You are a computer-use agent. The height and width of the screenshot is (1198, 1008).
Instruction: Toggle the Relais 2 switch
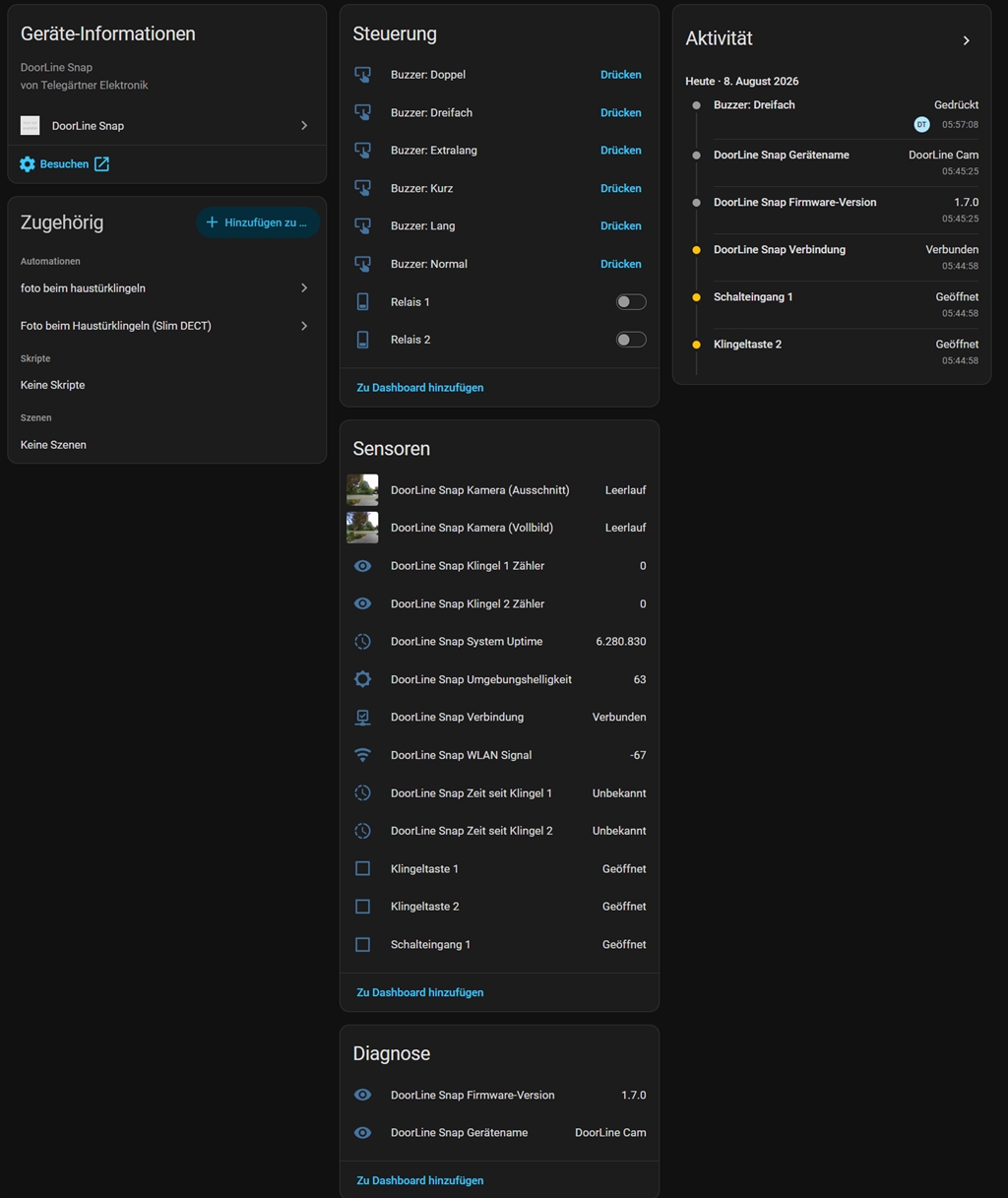coord(631,340)
